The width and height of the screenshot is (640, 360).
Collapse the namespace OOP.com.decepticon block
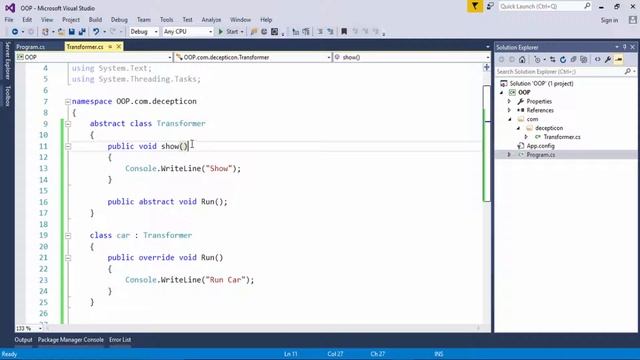point(68,102)
